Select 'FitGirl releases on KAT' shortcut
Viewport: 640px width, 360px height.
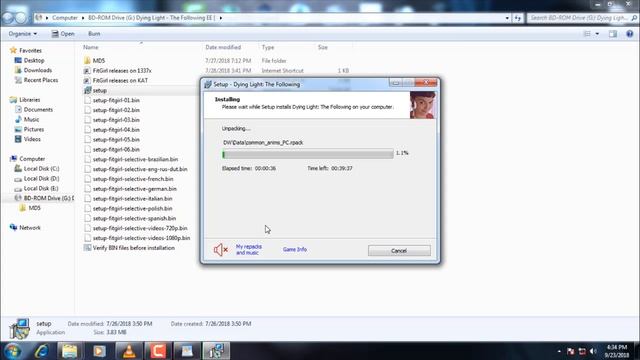click(x=120, y=80)
